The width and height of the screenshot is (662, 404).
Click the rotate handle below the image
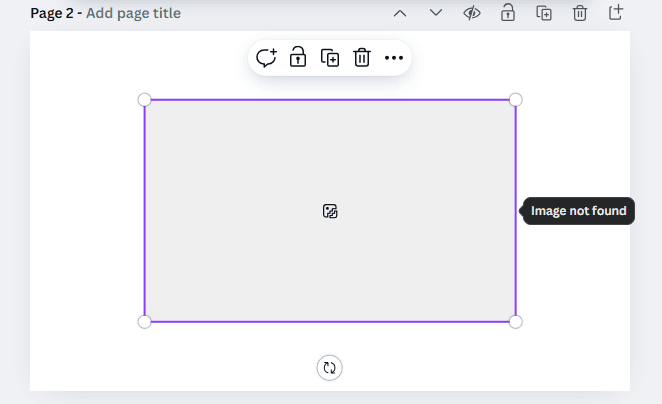[330, 368]
